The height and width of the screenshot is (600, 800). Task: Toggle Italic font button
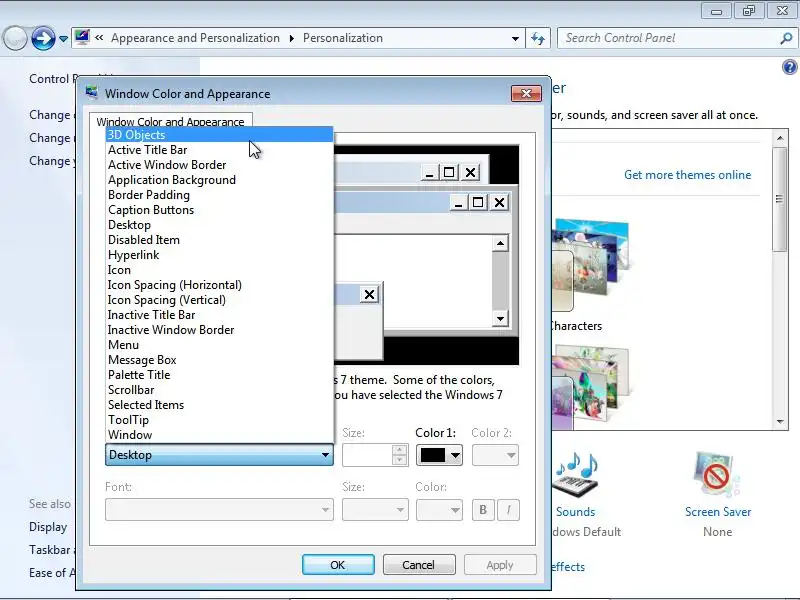(x=508, y=509)
